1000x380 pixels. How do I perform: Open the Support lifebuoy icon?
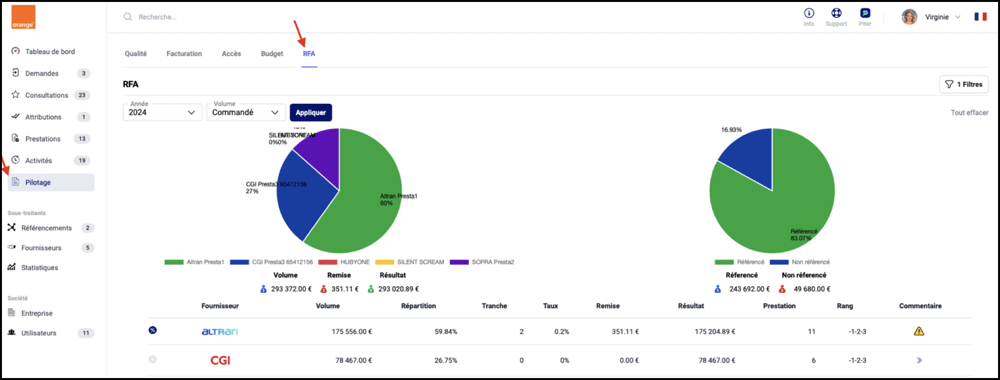[x=836, y=13]
